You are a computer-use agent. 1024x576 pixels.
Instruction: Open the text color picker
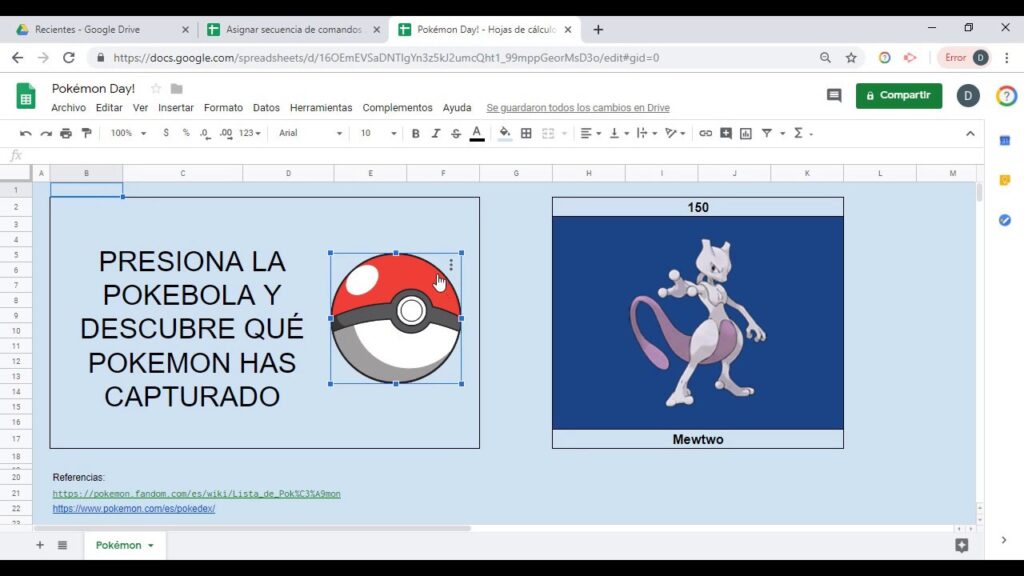pyautogui.click(x=477, y=133)
